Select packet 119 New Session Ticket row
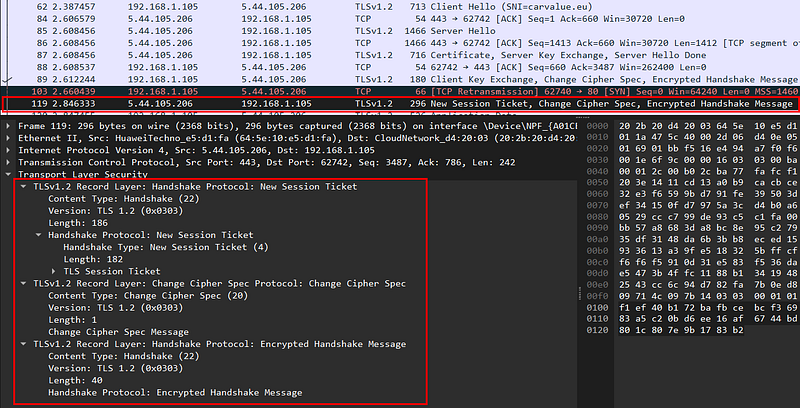The image size is (800, 408). [x=400, y=104]
